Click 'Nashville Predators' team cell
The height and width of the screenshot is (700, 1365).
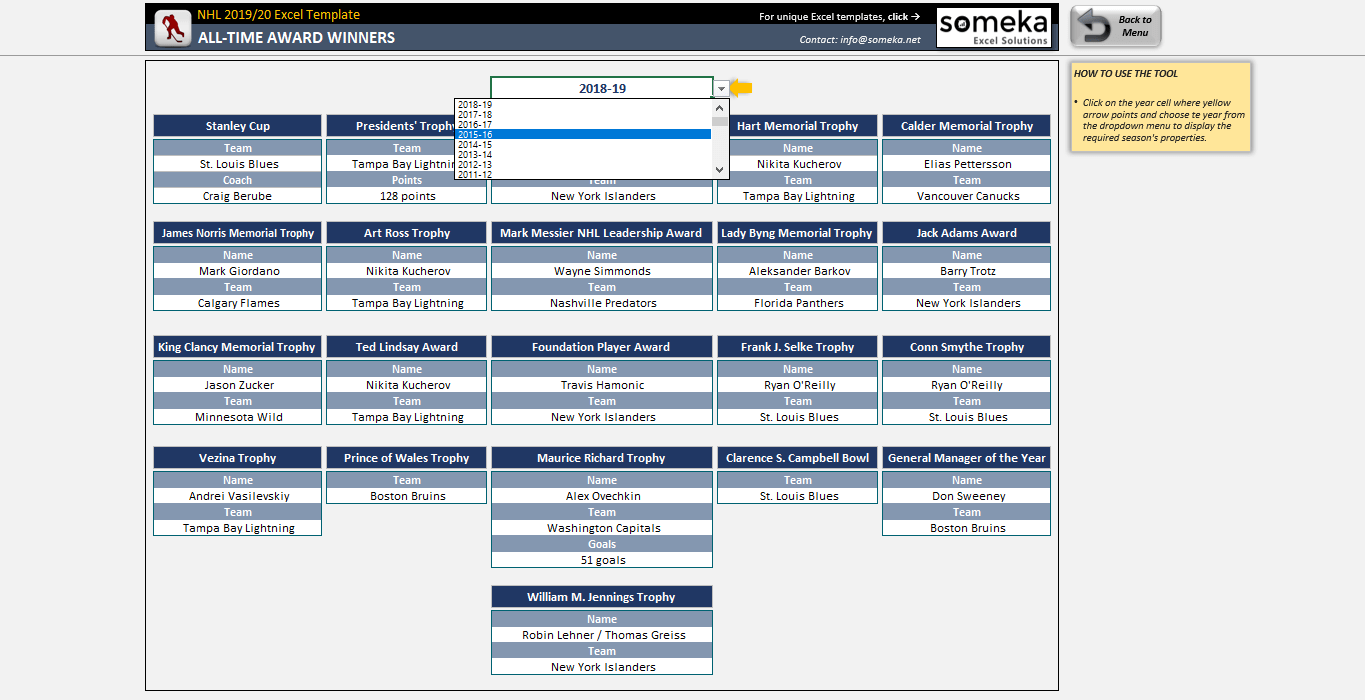pyautogui.click(x=602, y=303)
